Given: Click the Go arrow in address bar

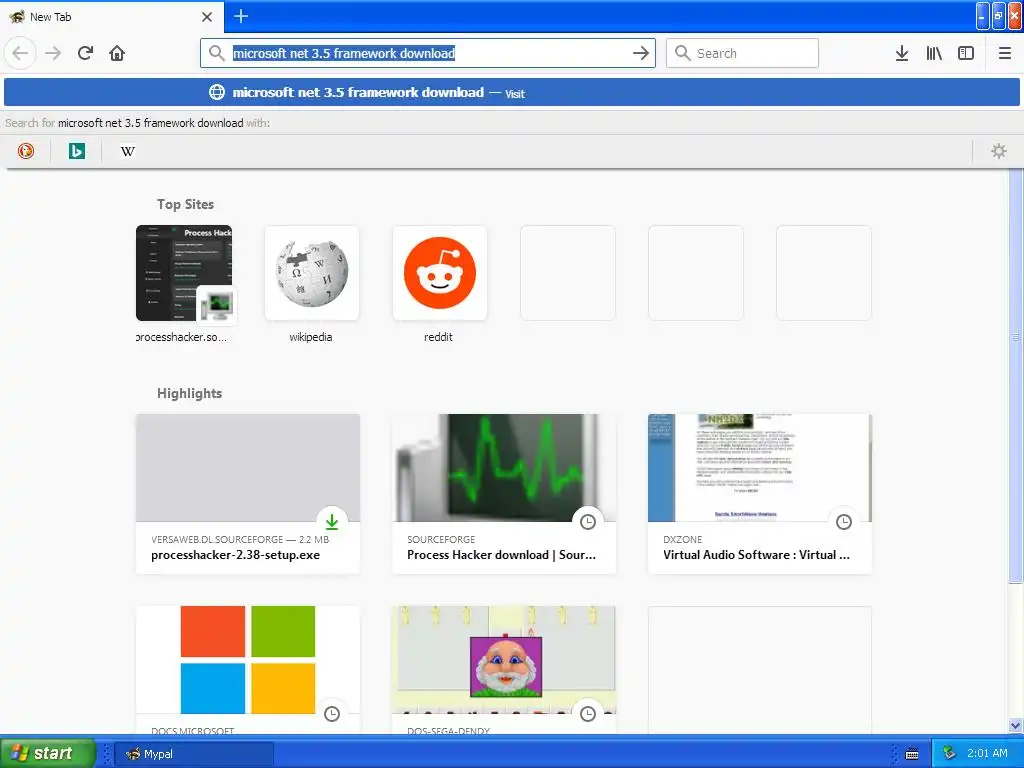Looking at the screenshot, I should (641, 53).
